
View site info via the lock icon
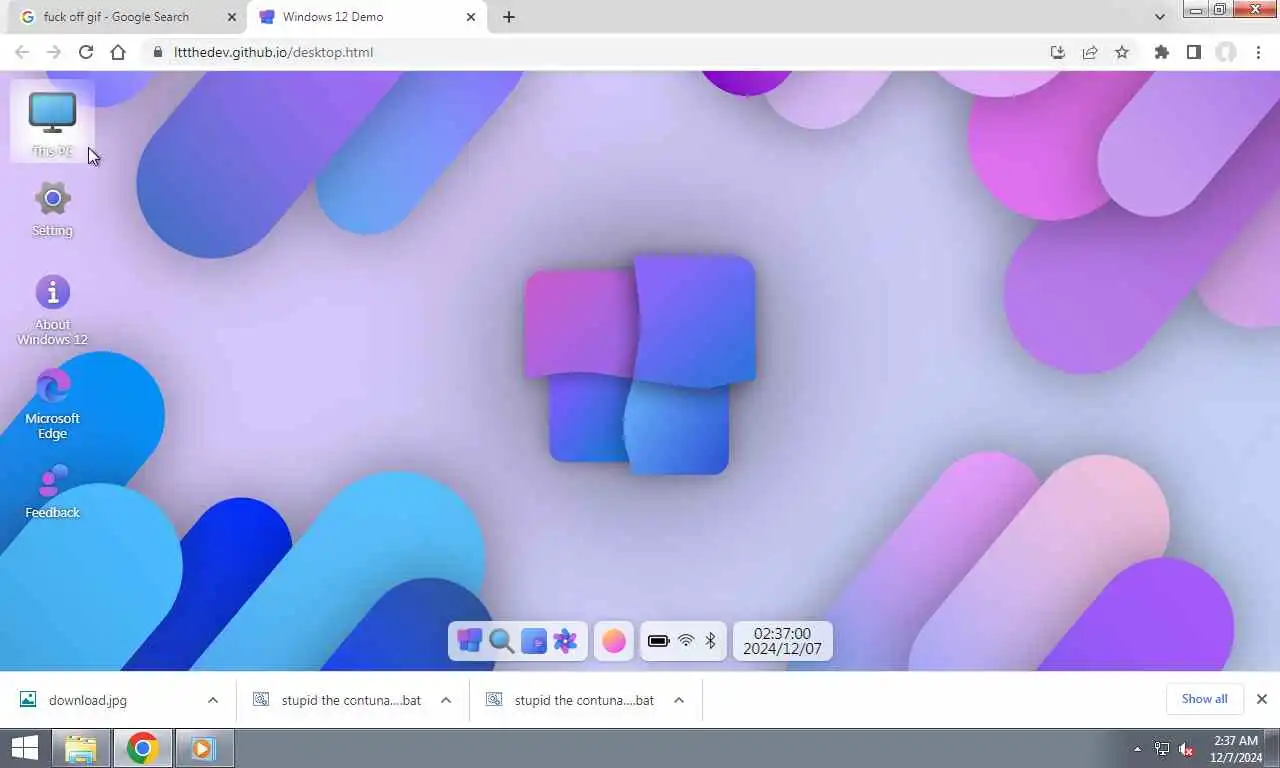pos(158,52)
